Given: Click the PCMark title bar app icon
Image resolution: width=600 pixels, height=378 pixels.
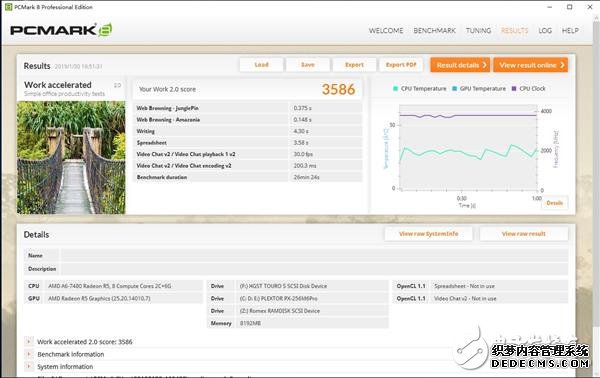Looking at the screenshot, I should click(x=8, y=7).
